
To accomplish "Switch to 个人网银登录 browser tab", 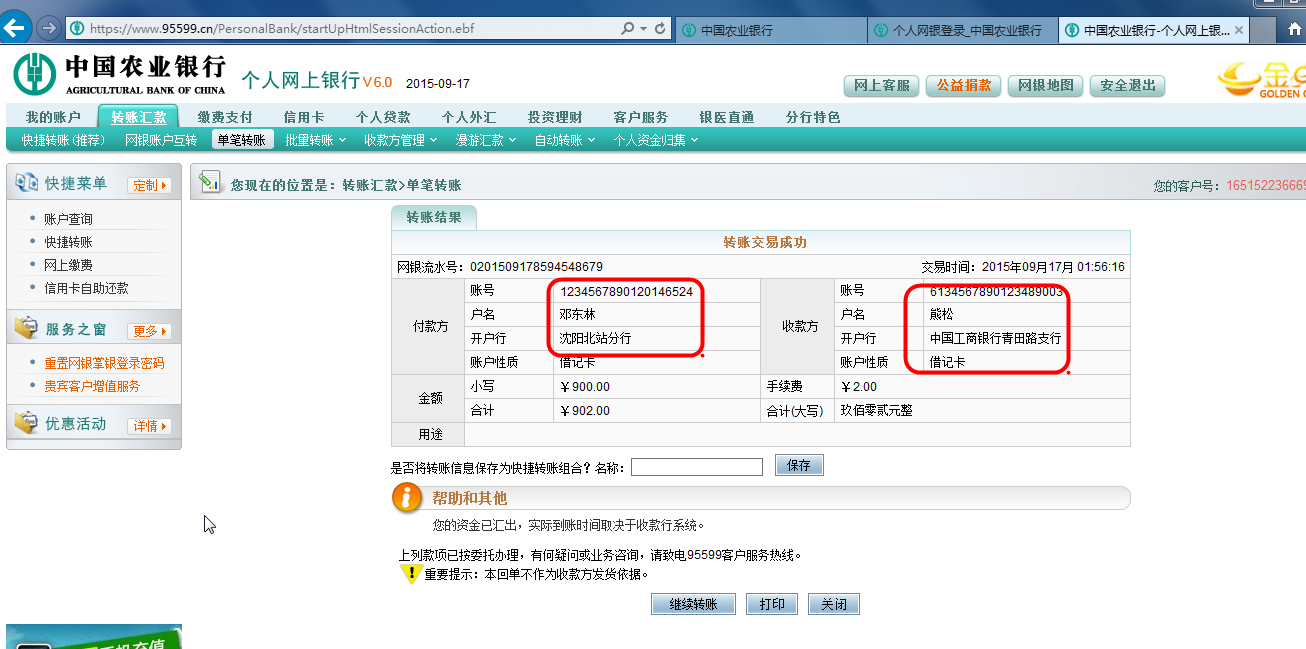I will (x=961, y=31).
